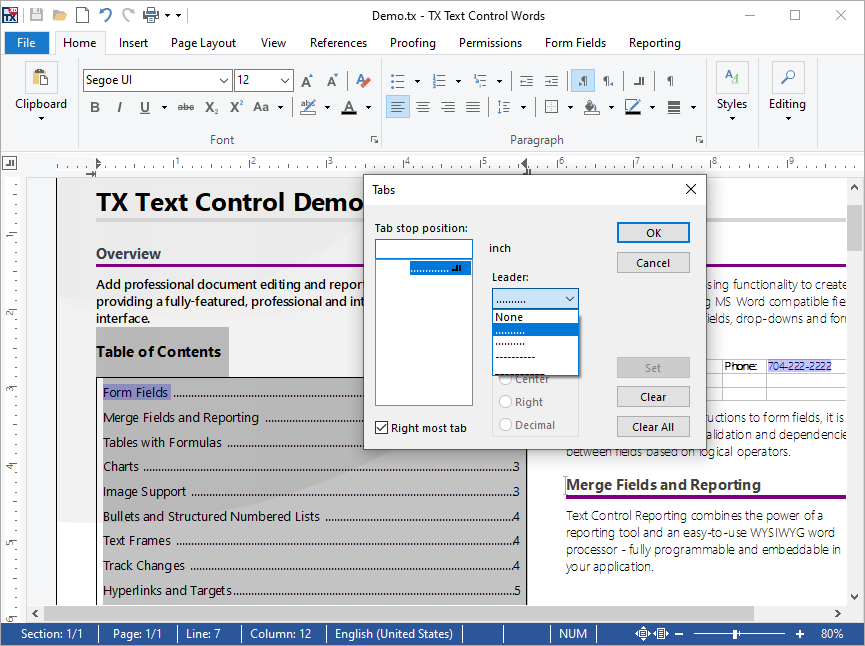The image size is (865, 646).
Task: Click Clear All in the Tabs dialog
Action: point(653,427)
